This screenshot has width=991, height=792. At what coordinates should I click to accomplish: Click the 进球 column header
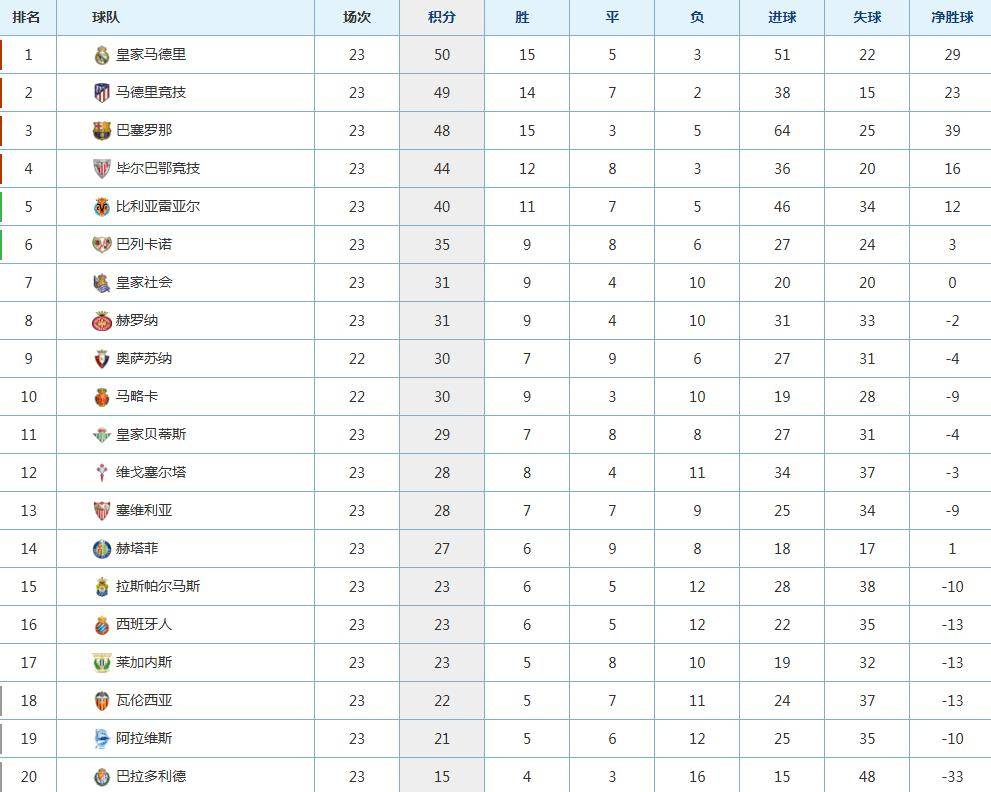[x=782, y=18]
